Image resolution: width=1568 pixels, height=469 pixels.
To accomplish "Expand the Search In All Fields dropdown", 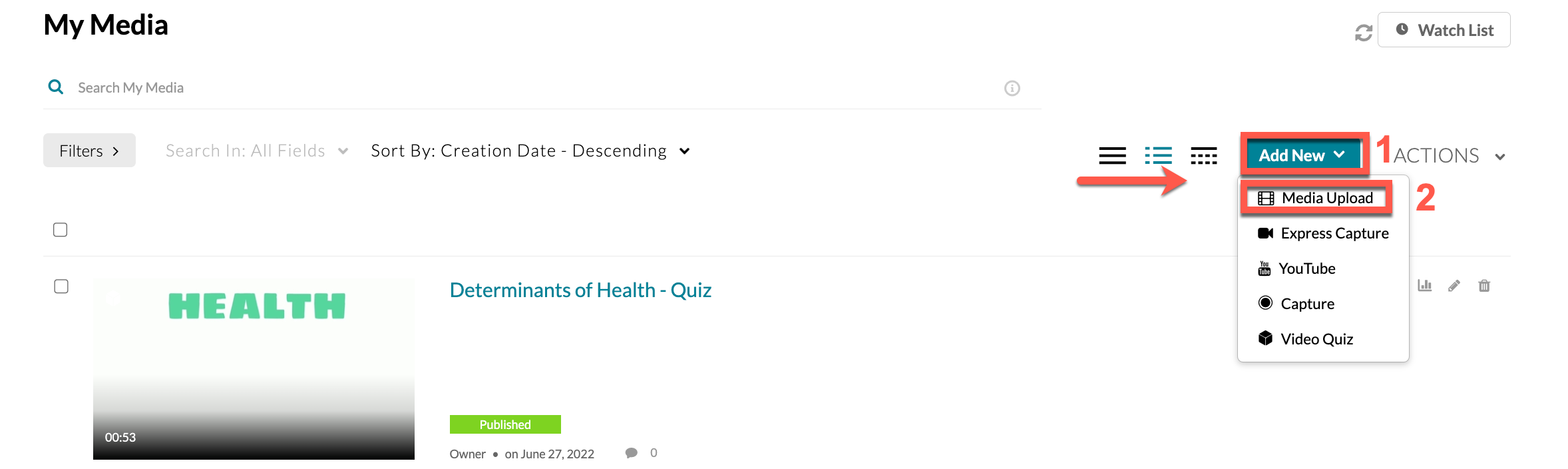I will click(257, 151).
